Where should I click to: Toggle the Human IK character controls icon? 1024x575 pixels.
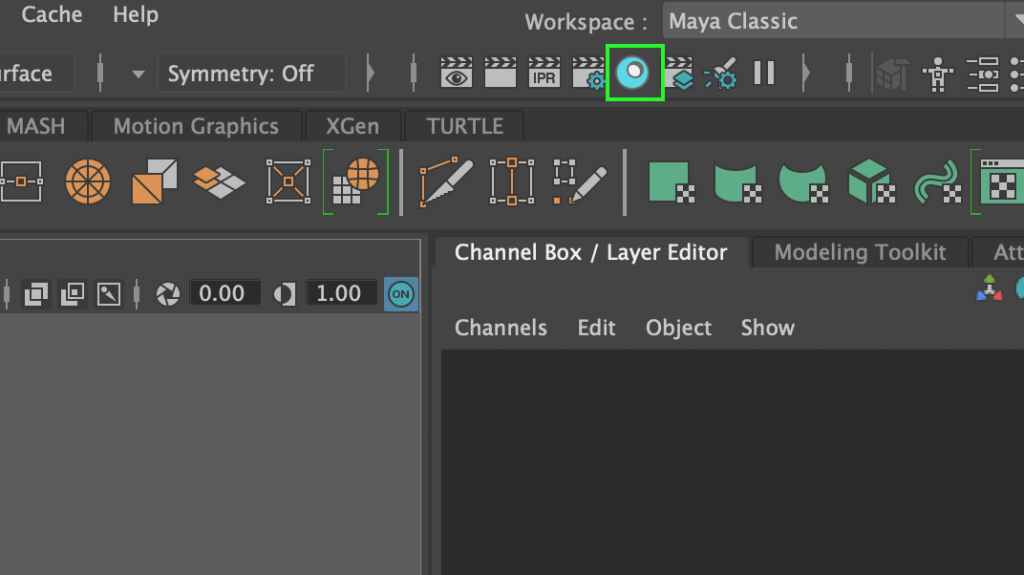937,73
